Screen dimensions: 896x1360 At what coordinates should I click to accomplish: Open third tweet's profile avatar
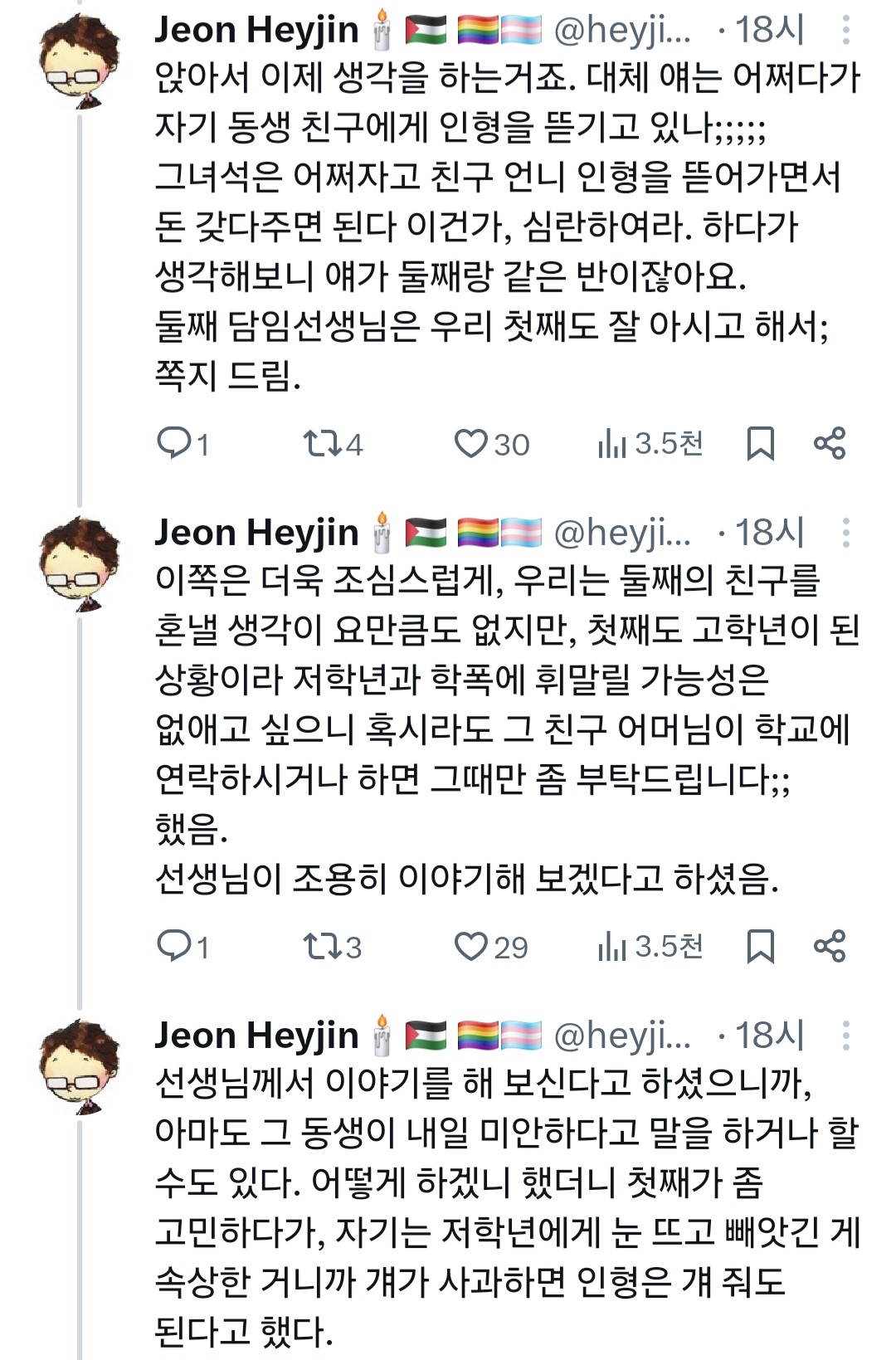(80, 1067)
